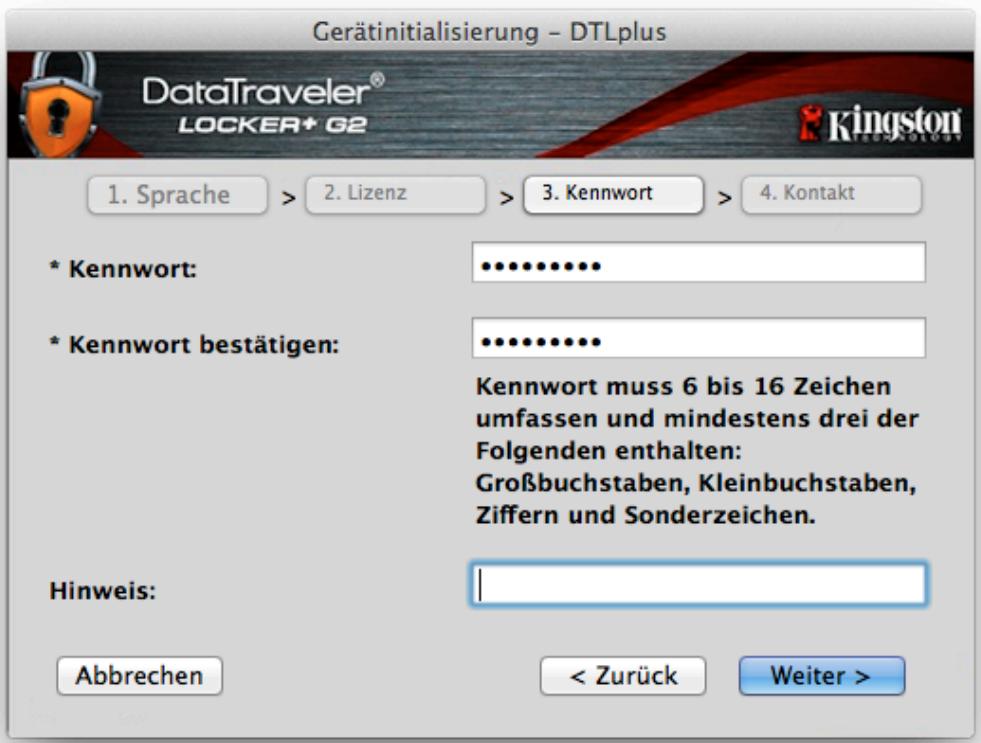Select the 2. Lizenz step tab
The height and width of the screenshot is (743, 981).
395,195
